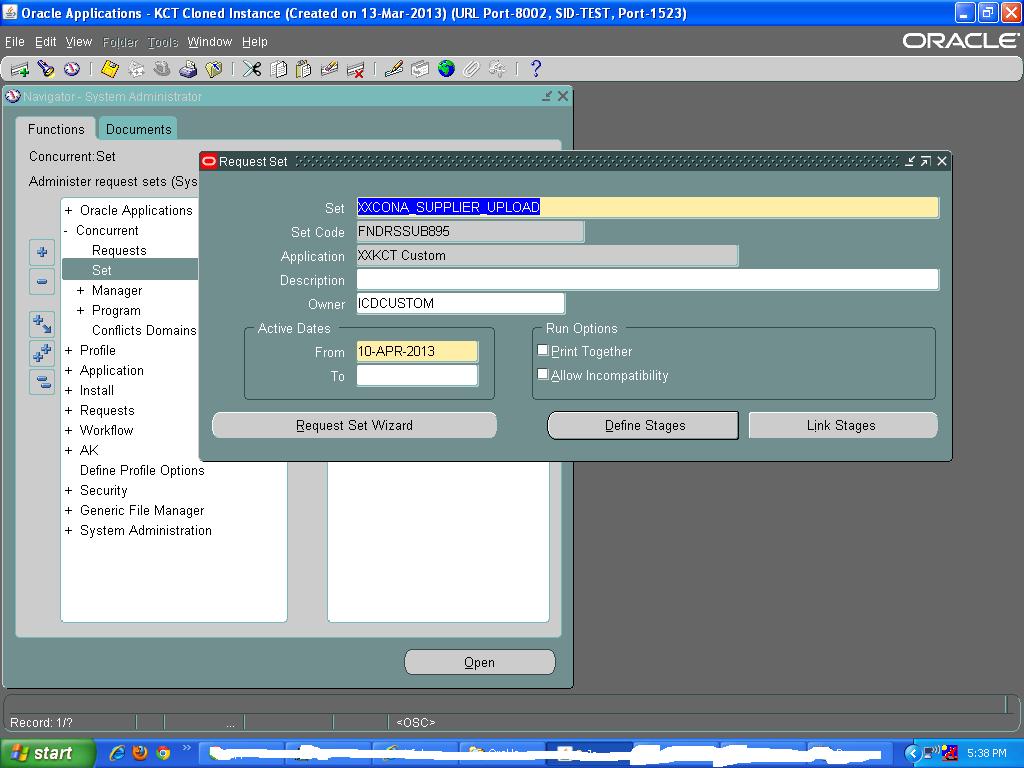This screenshot has height=768, width=1024.
Task: Click the Navigator expand plus side button
Action: point(42,252)
